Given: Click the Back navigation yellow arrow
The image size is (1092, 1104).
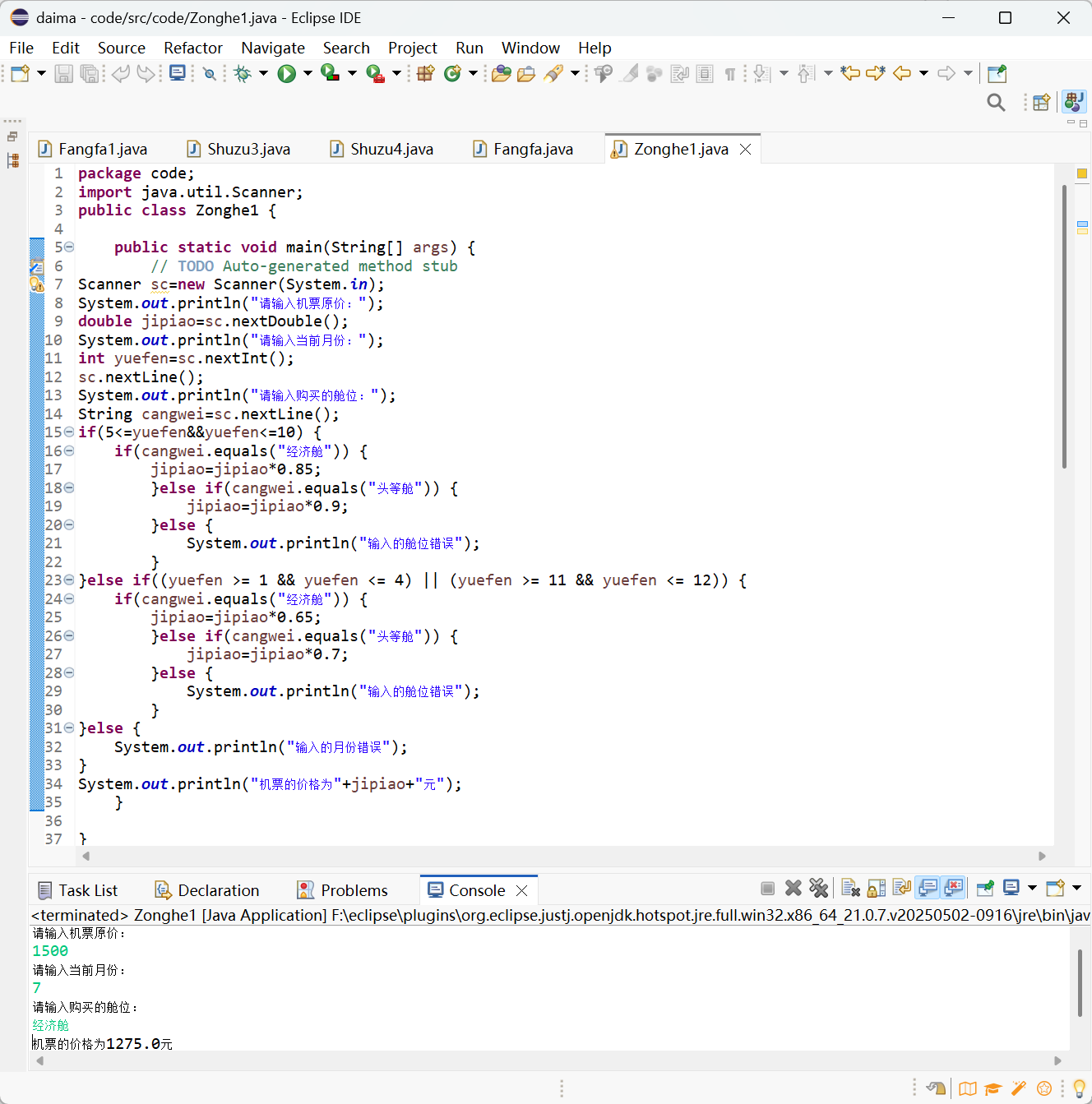Looking at the screenshot, I should pos(902,73).
